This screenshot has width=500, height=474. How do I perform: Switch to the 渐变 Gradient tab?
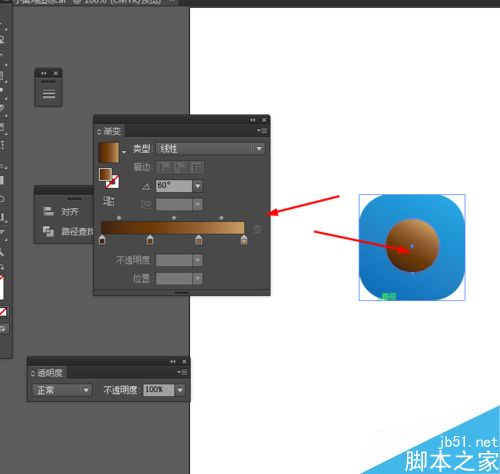(x=109, y=131)
